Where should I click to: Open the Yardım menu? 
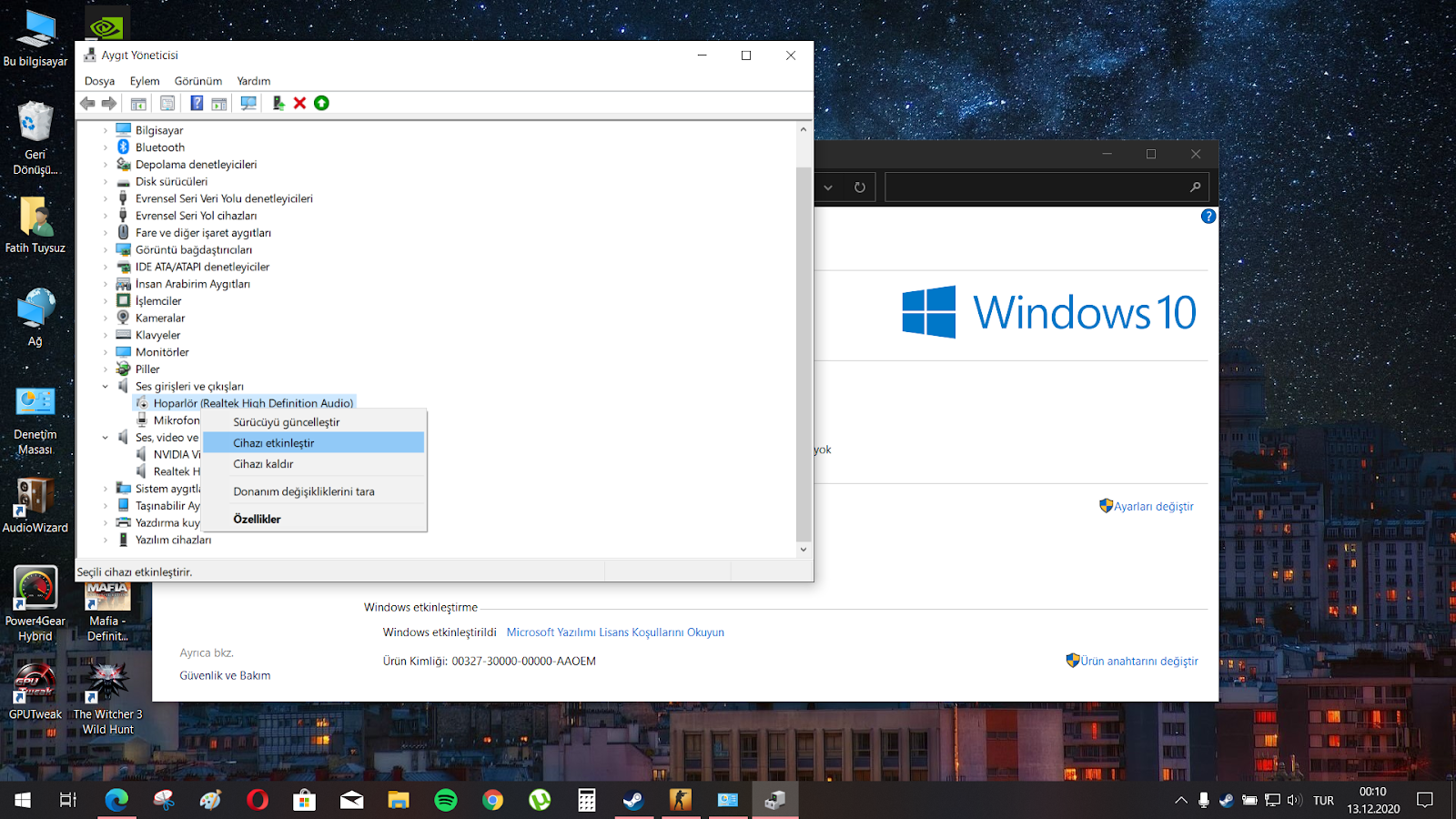[254, 81]
